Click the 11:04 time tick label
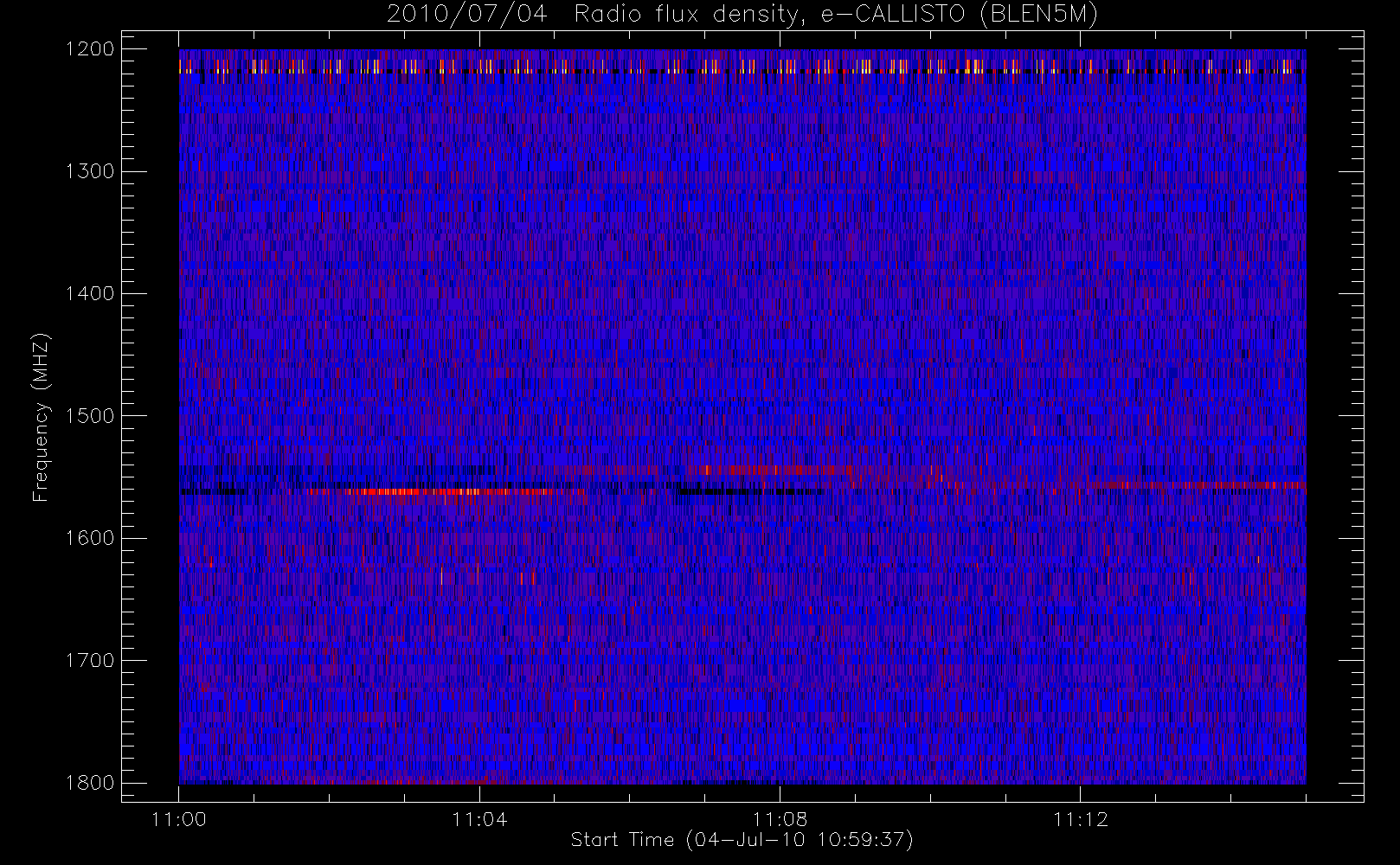 click(479, 819)
